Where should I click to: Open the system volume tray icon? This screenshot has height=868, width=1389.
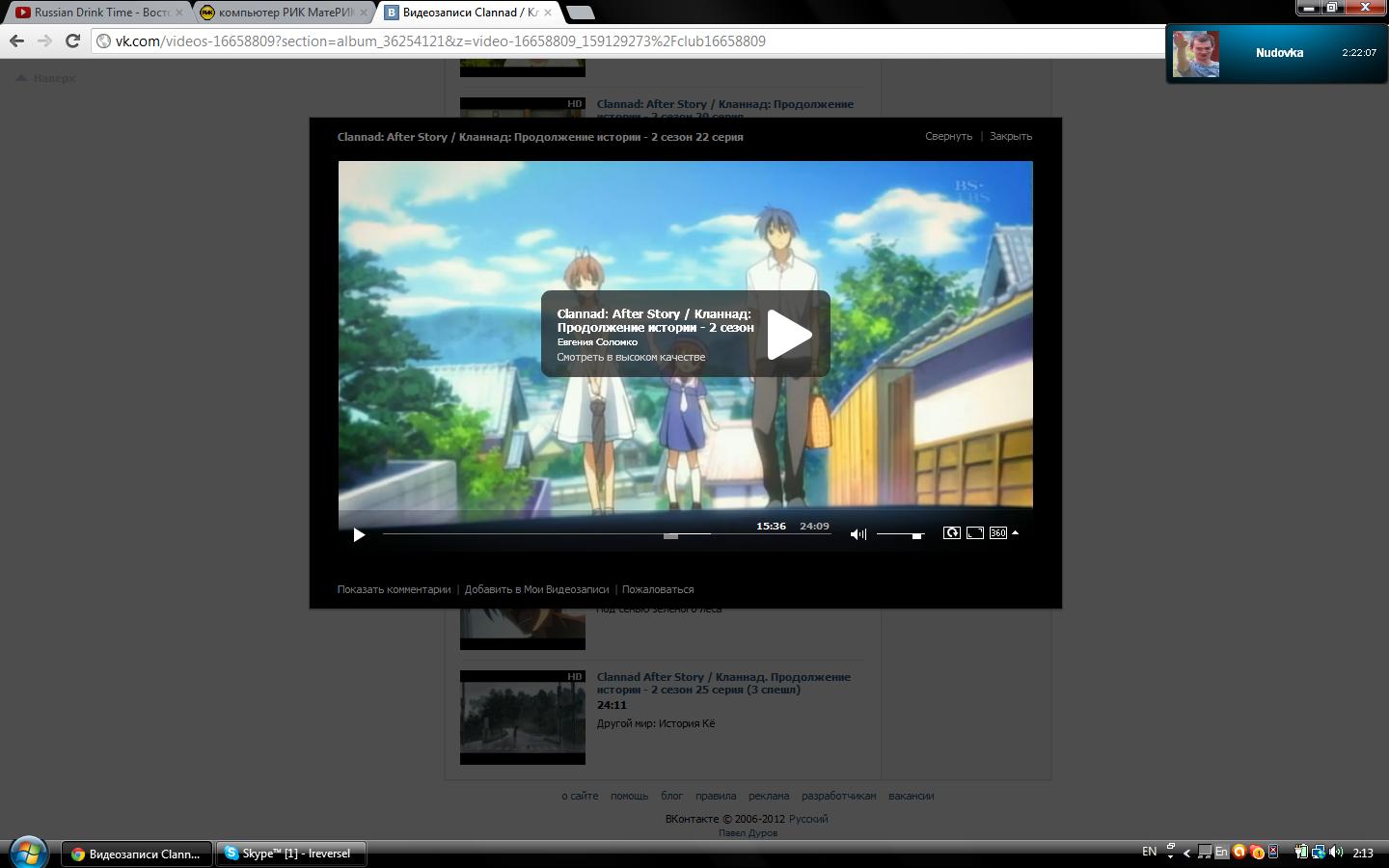coord(1336,852)
